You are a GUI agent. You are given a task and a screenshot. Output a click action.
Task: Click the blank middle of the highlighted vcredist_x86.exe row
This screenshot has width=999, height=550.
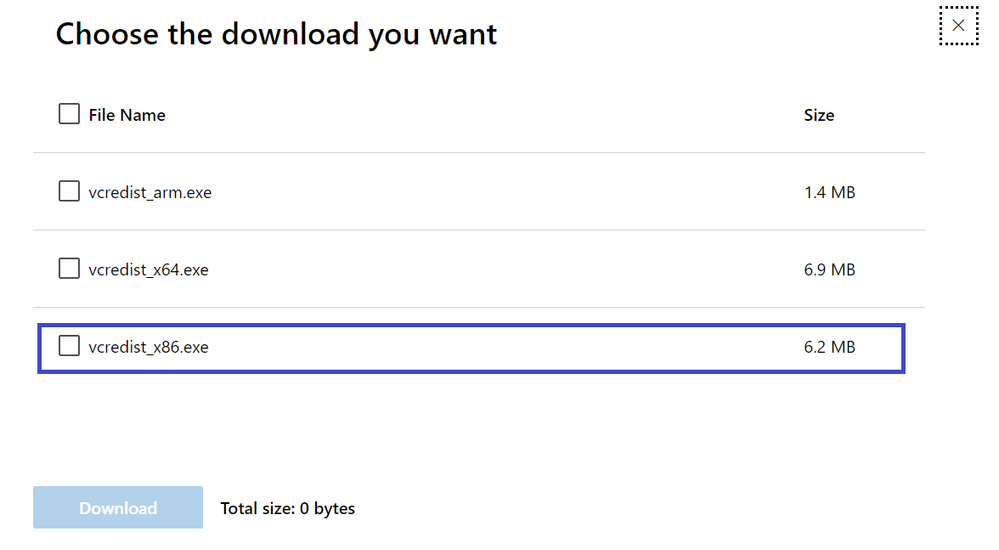pos(500,347)
